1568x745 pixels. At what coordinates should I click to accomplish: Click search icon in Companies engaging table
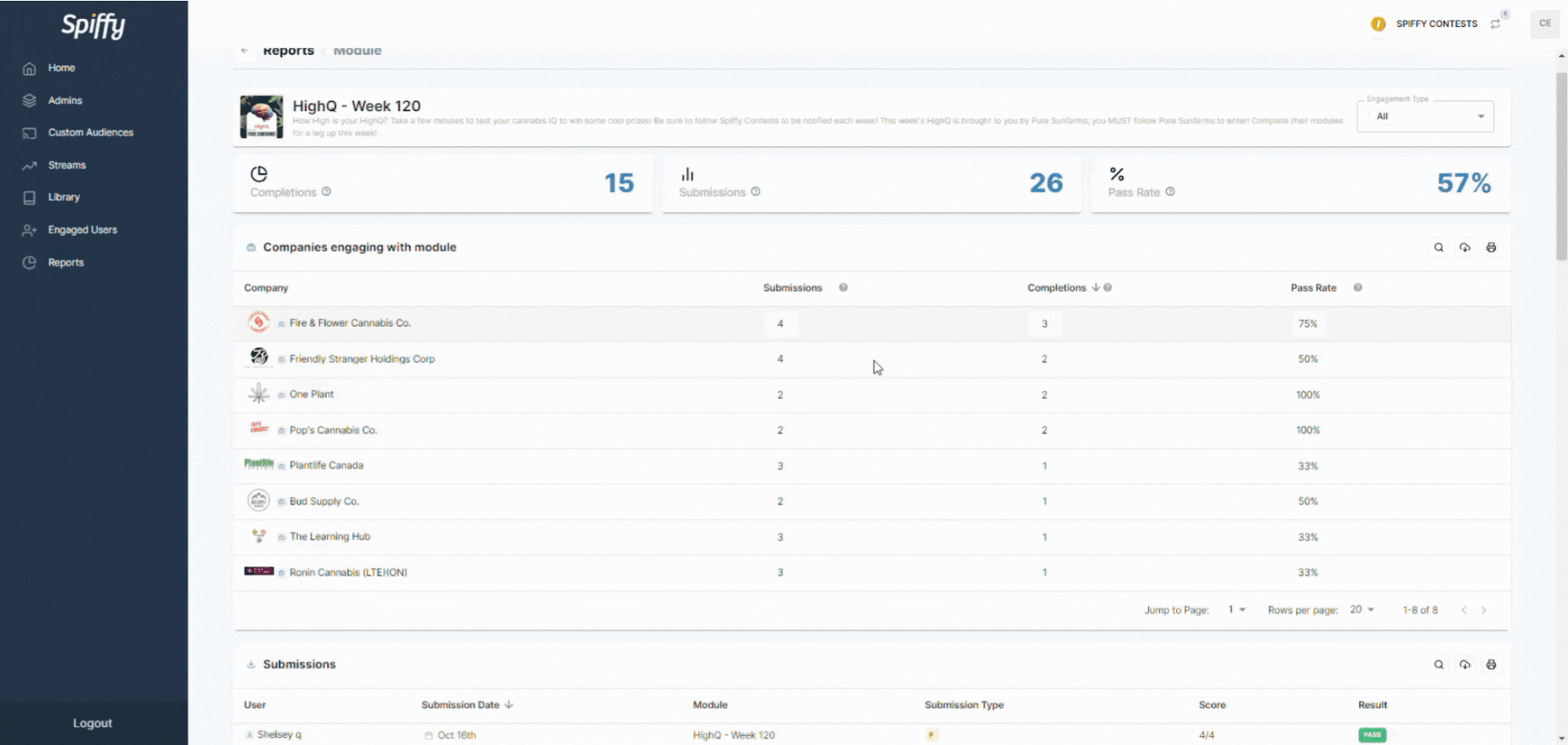pyautogui.click(x=1438, y=248)
